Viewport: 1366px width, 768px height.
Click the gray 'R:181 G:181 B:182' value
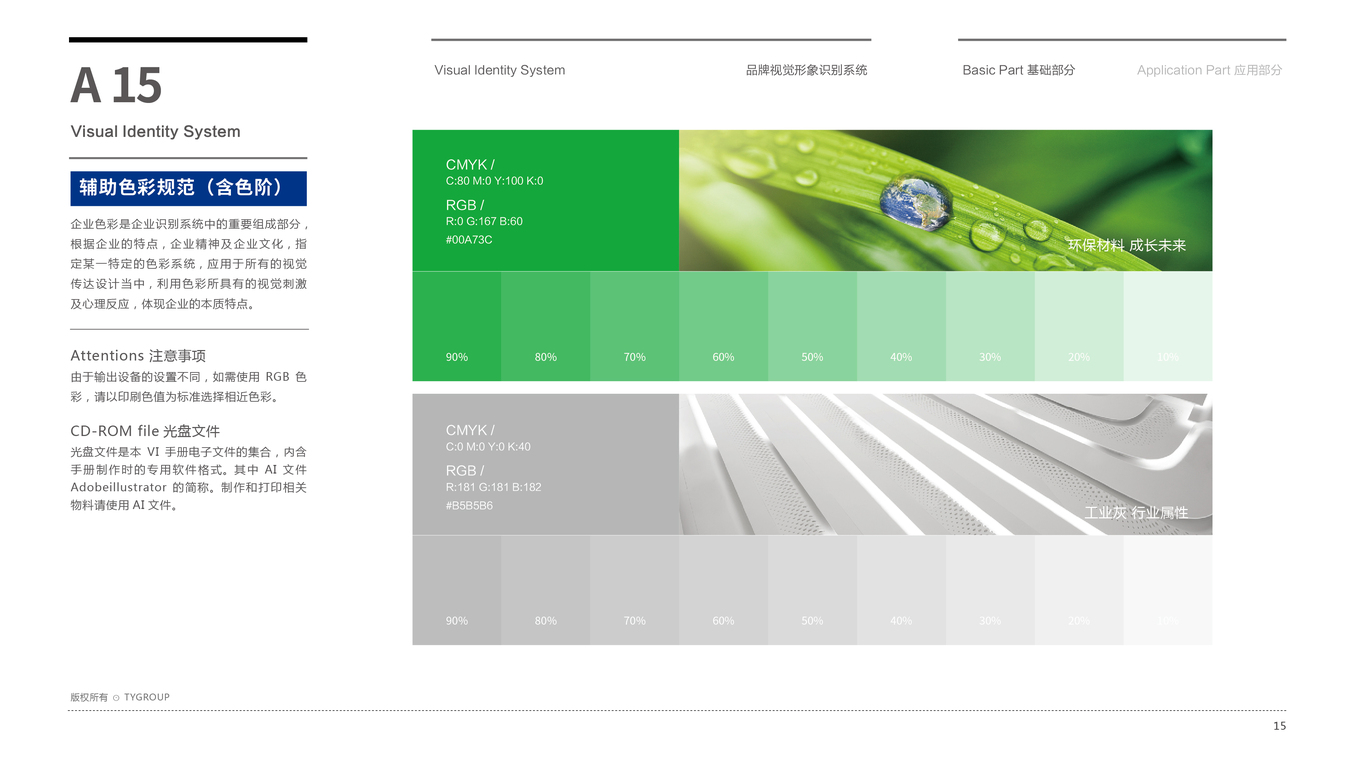[494, 487]
